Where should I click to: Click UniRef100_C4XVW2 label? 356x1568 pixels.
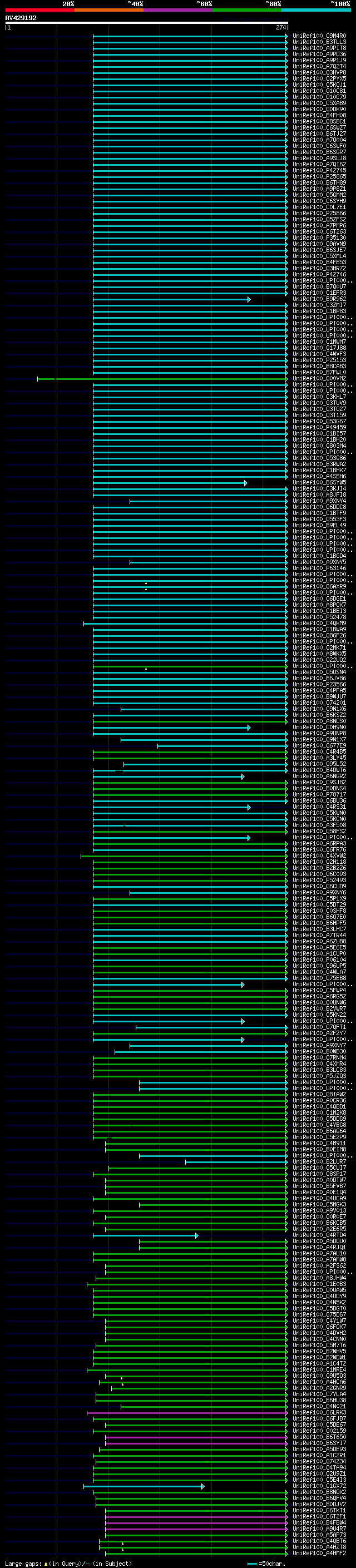pos(319,855)
